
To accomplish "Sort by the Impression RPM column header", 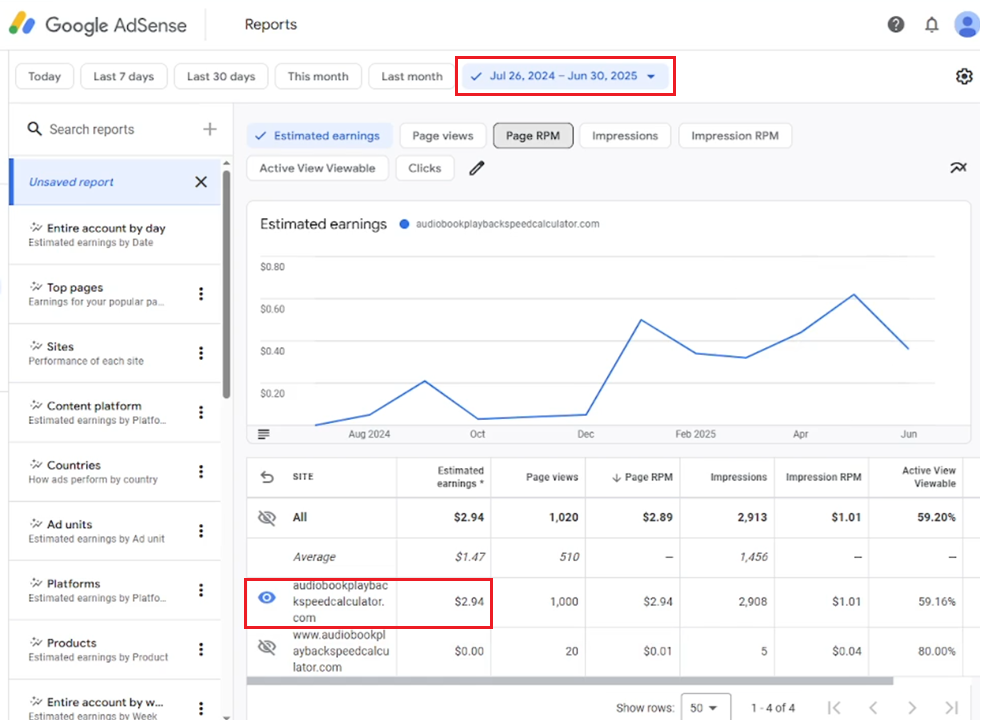I will click(x=823, y=477).
